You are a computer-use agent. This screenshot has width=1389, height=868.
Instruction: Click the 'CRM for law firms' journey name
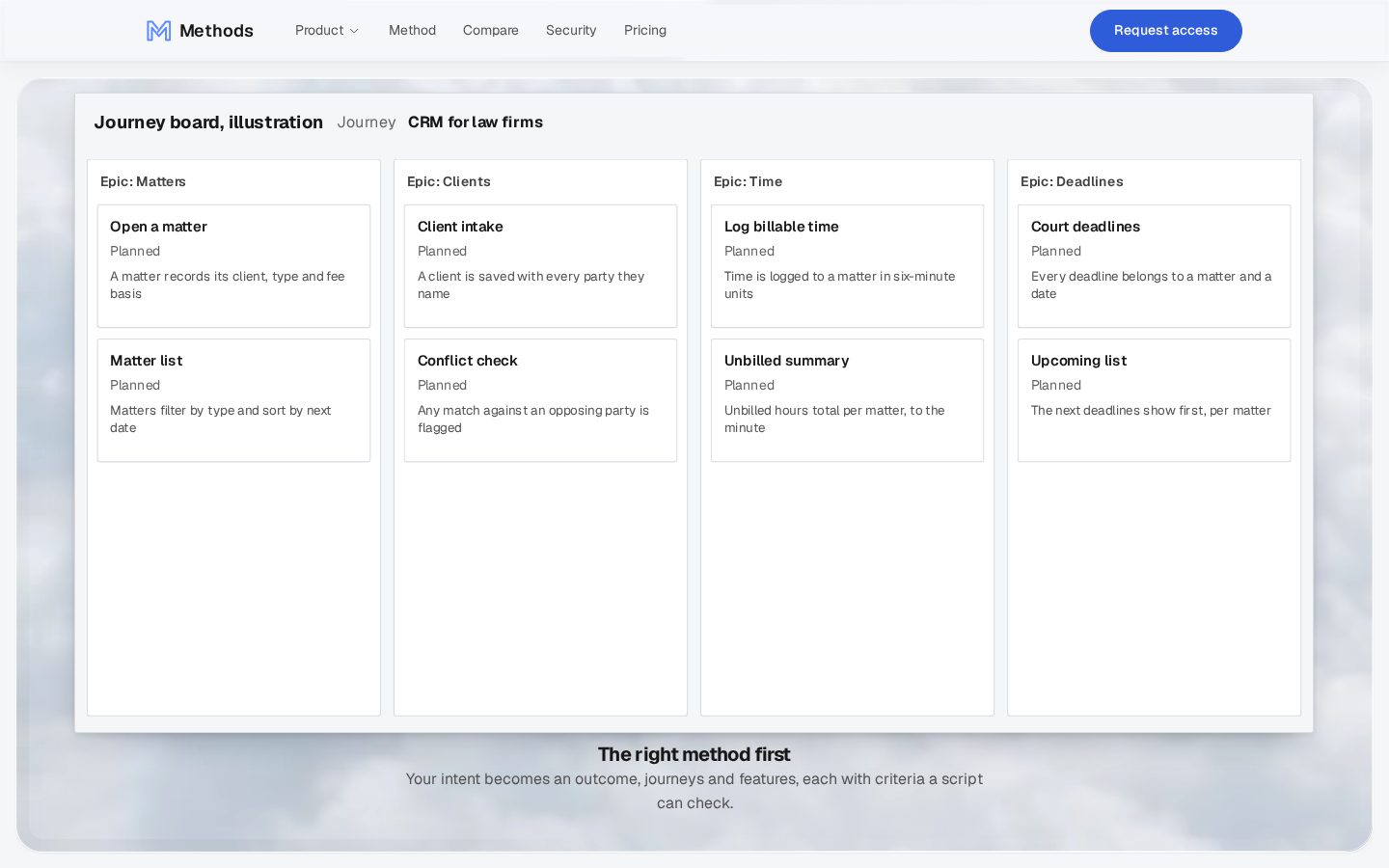pos(476,122)
